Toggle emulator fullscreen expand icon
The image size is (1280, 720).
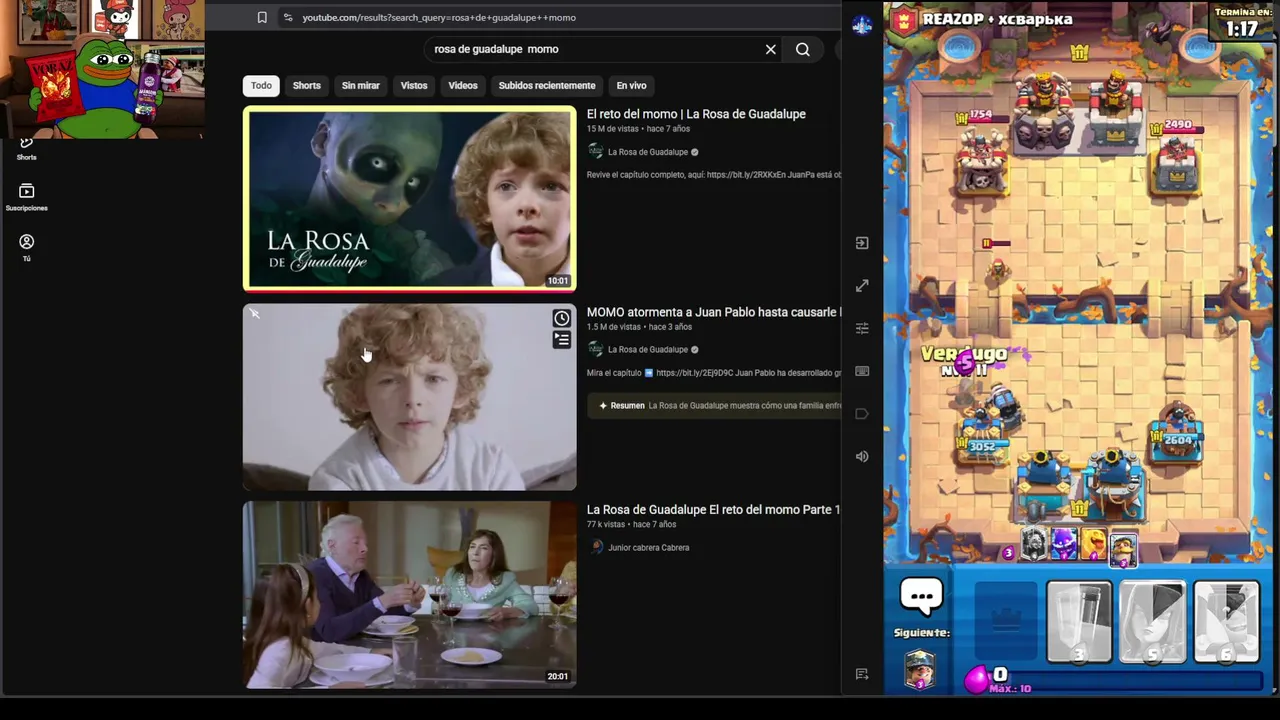862,286
